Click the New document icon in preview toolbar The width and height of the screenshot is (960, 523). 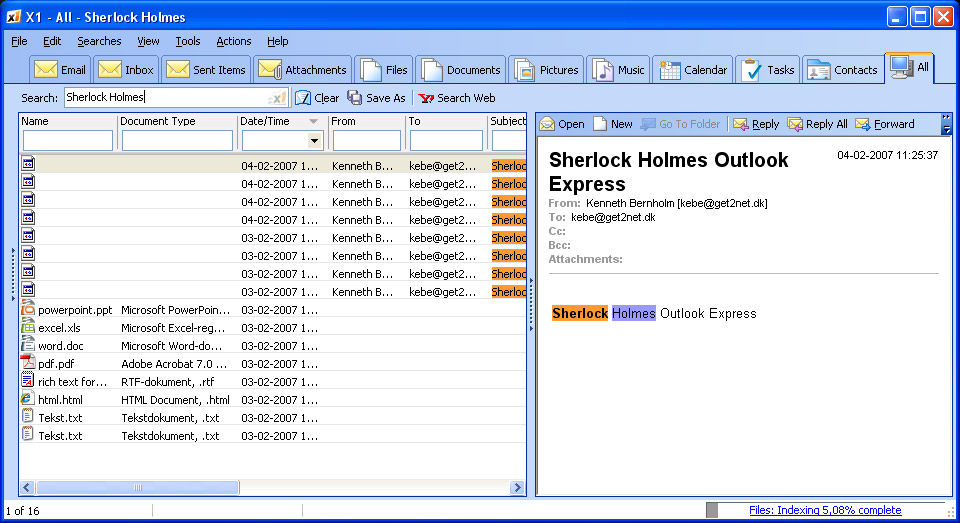600,124
